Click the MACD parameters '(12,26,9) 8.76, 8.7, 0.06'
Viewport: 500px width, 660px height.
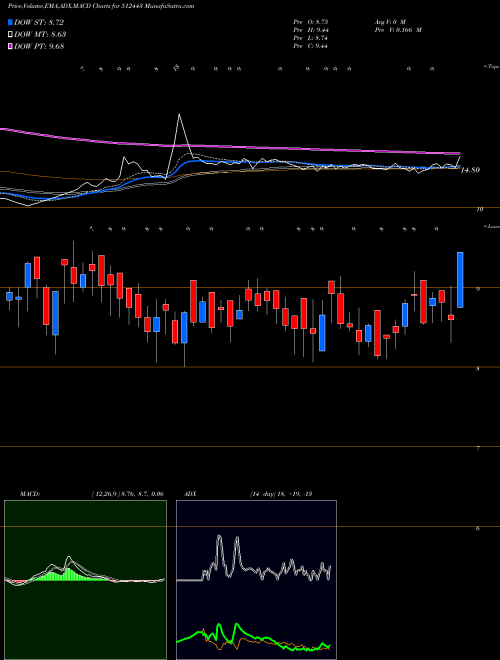point(128,494)
